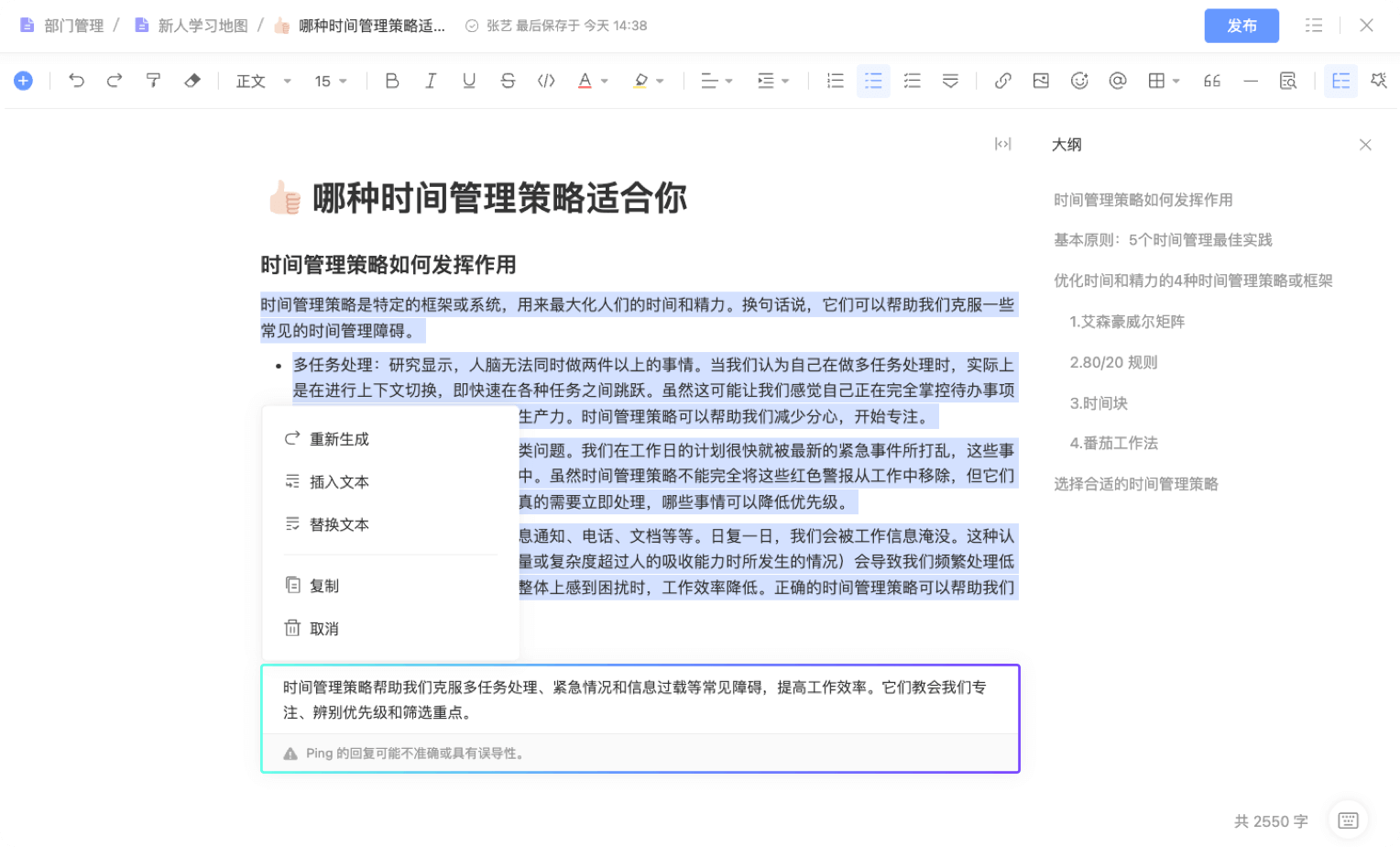1400x847 pixels.
Task: Insert inline code with code icon
Action: pyautogui.click(x=546, y=81)
